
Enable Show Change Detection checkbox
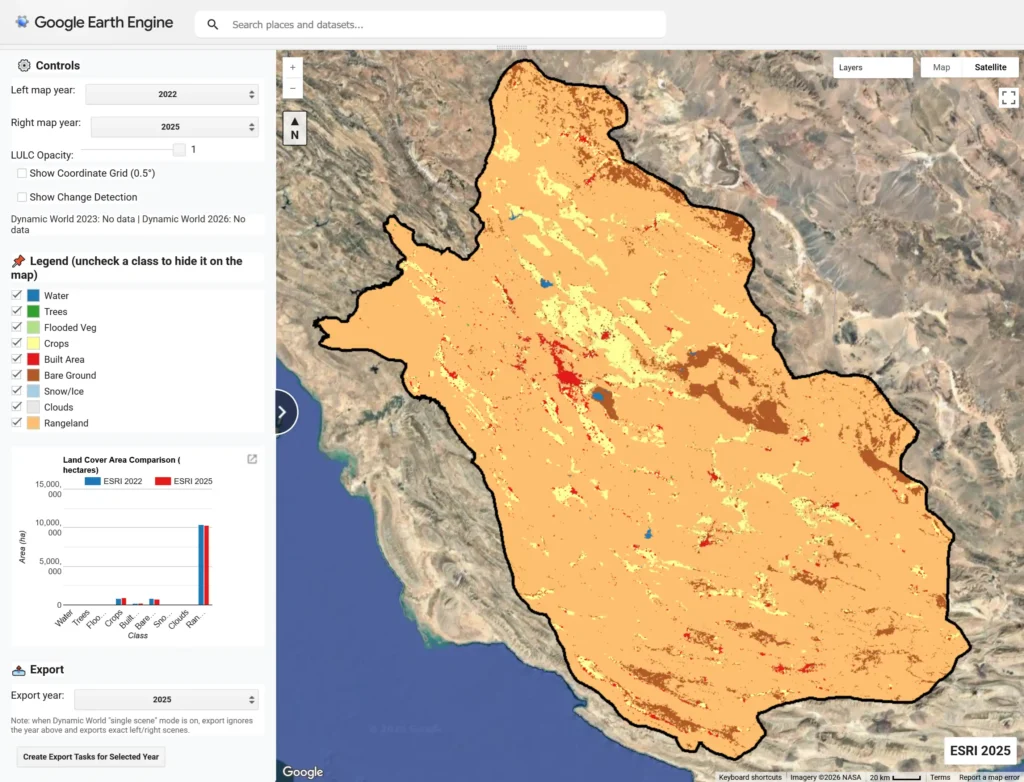click(22, 197)
